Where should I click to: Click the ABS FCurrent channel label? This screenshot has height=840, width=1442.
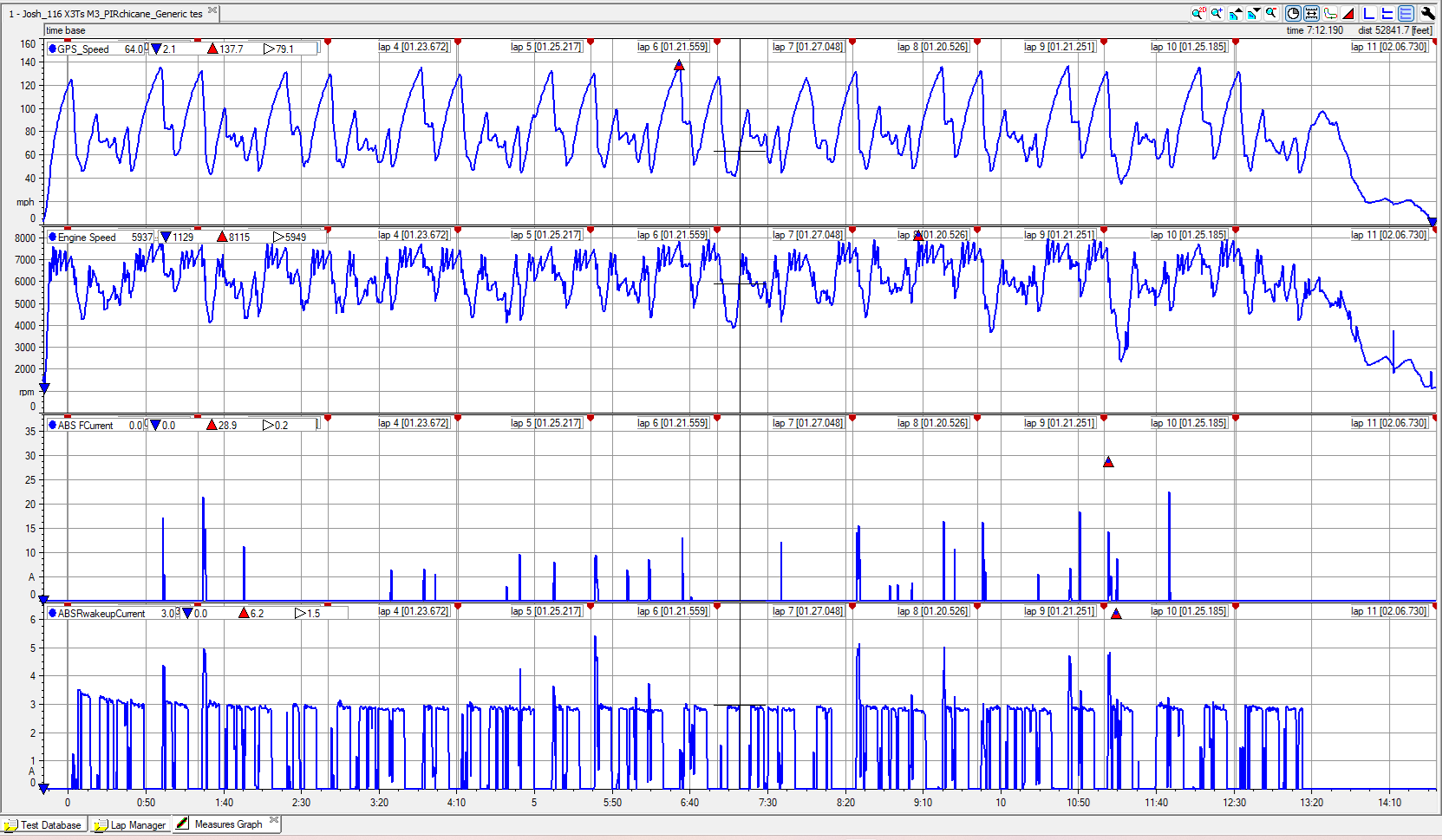click(85, 426)
